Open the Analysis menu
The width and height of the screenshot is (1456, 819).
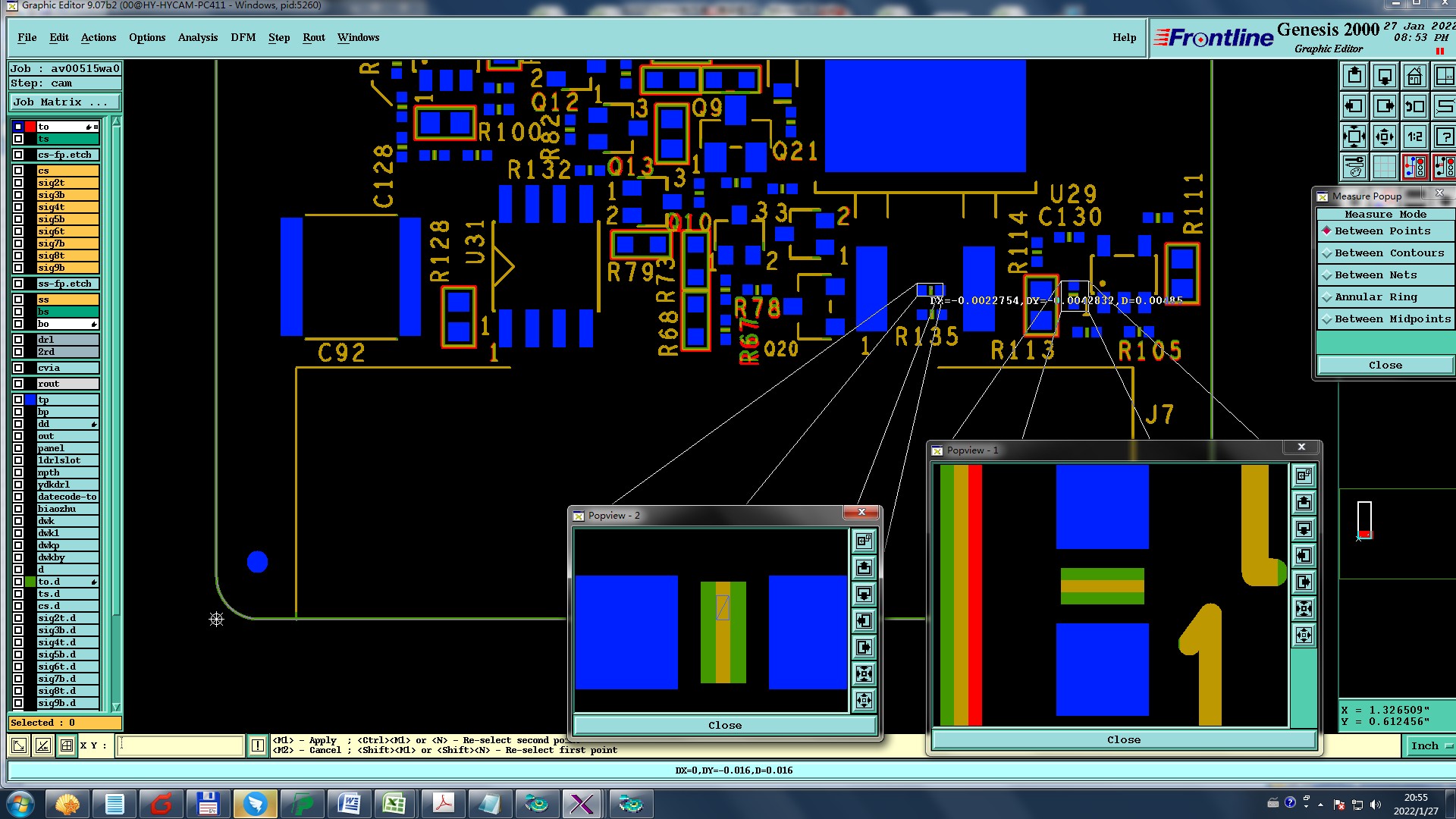pyautogui.click(x=197, y=38)
